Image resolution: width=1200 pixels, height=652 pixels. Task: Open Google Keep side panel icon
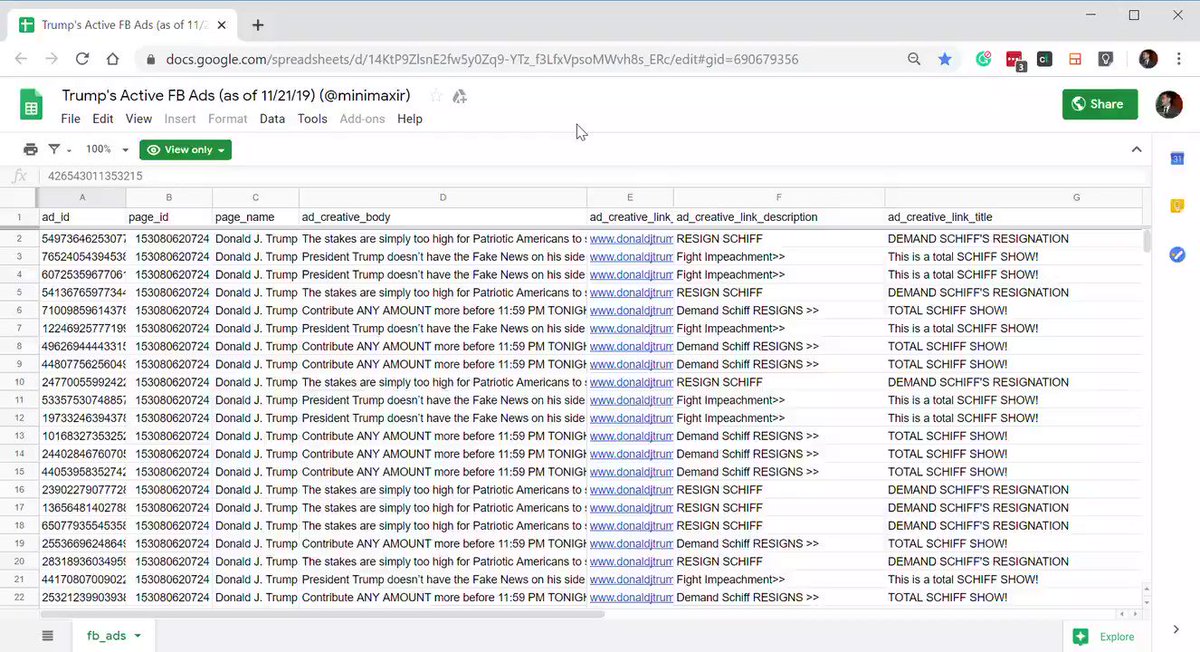coord(1177,207)
